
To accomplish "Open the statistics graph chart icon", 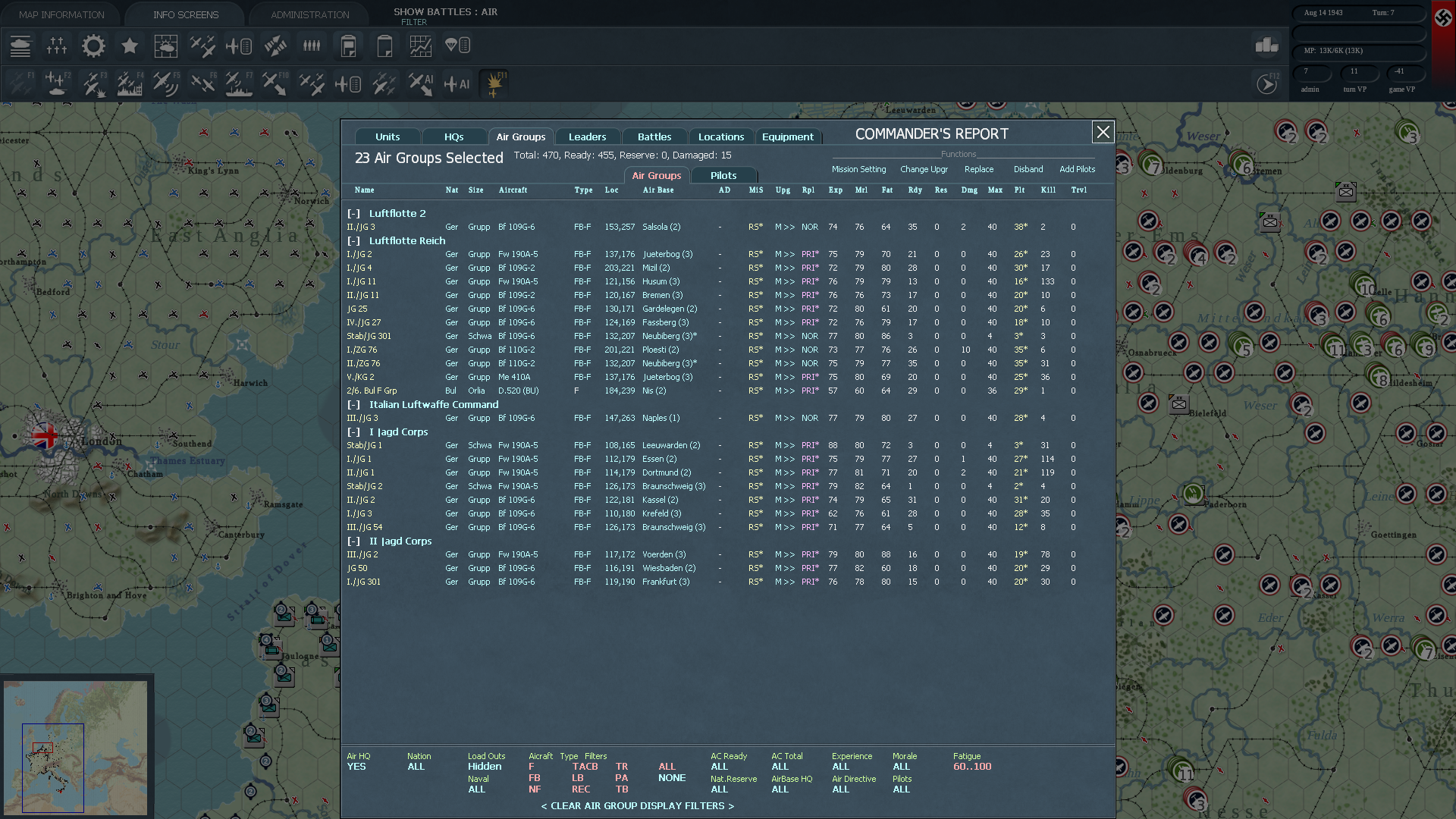I will click(x=421, y=46).
